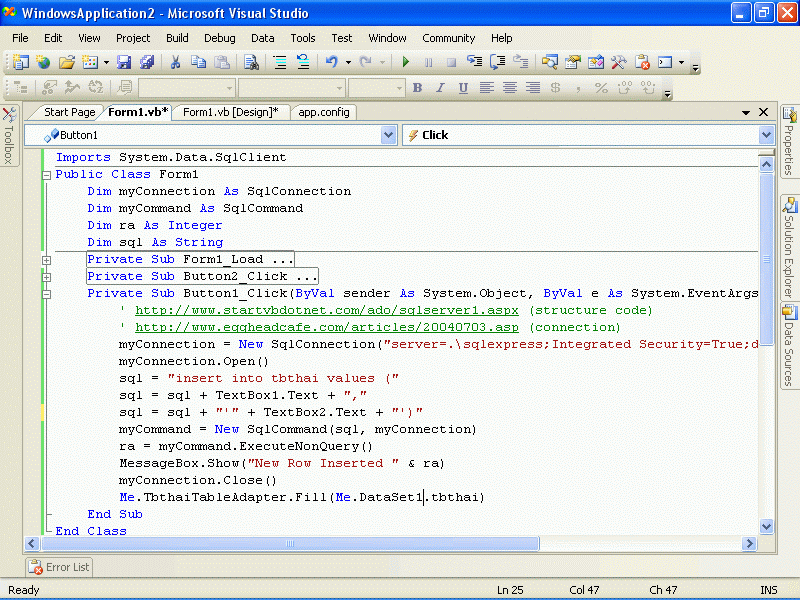Toggle Italic formatting button
This screenshot has height=600, width=800.
pos(440,88)
